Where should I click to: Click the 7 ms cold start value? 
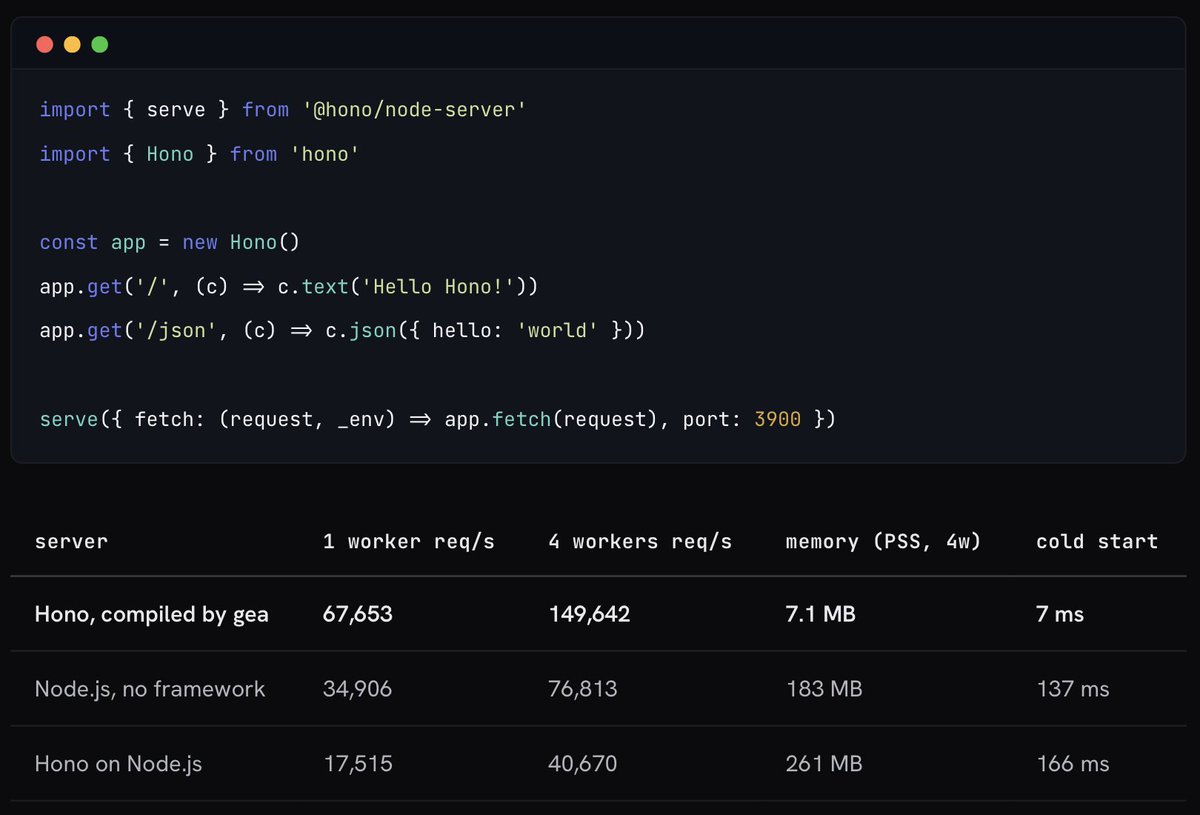pos(1060,615)
